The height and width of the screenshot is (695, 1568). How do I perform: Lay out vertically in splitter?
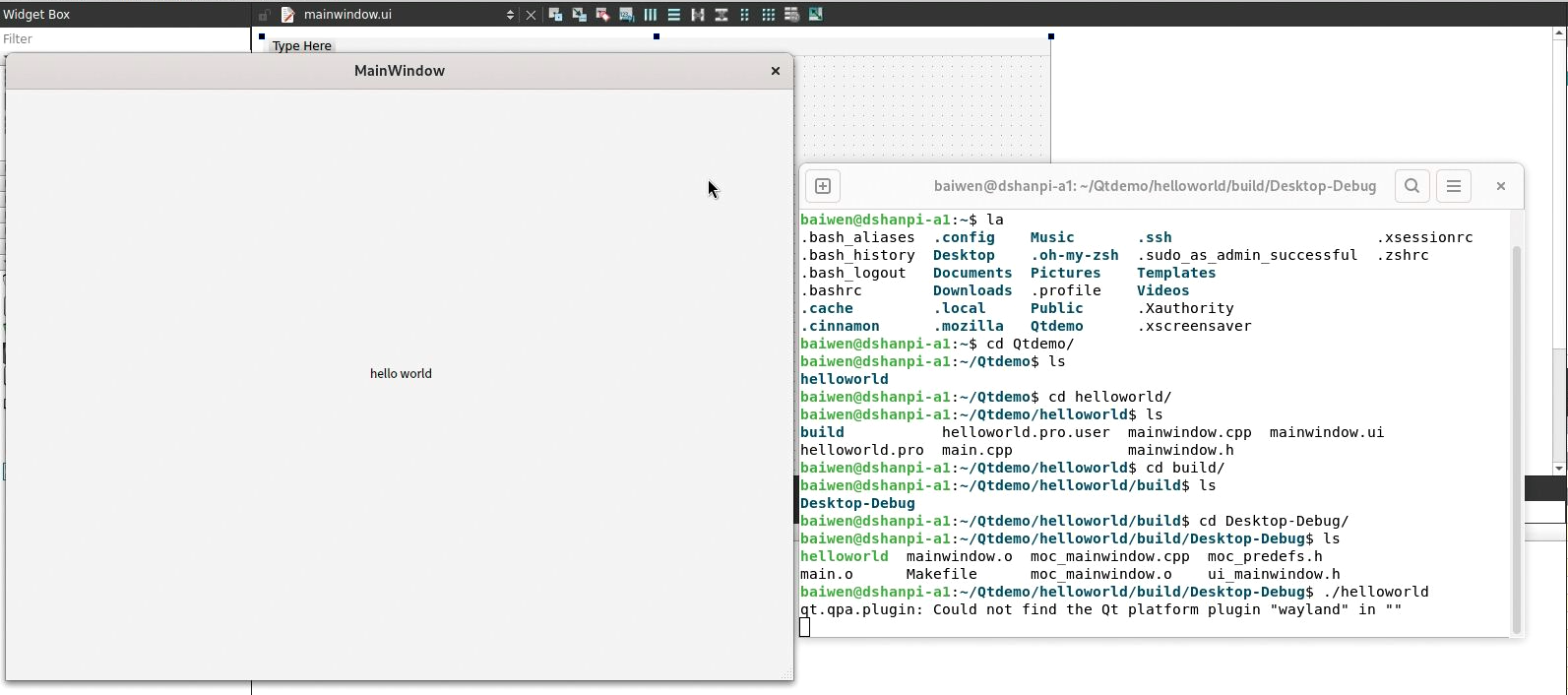point(721,15)
